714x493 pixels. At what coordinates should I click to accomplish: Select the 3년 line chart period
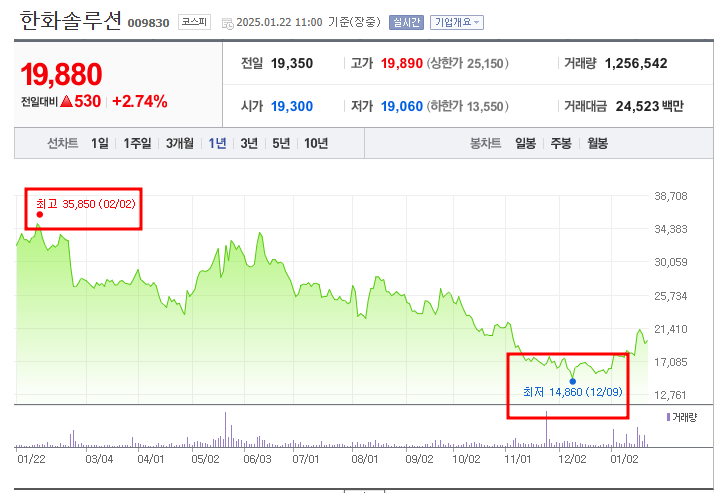(249, 143)
